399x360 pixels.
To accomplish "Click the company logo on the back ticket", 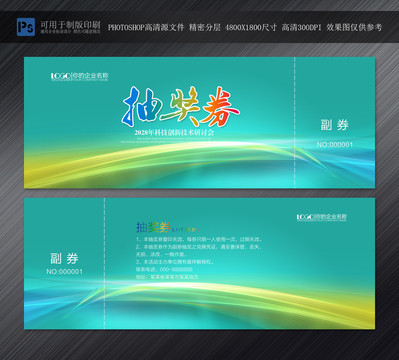I will 322,217.
